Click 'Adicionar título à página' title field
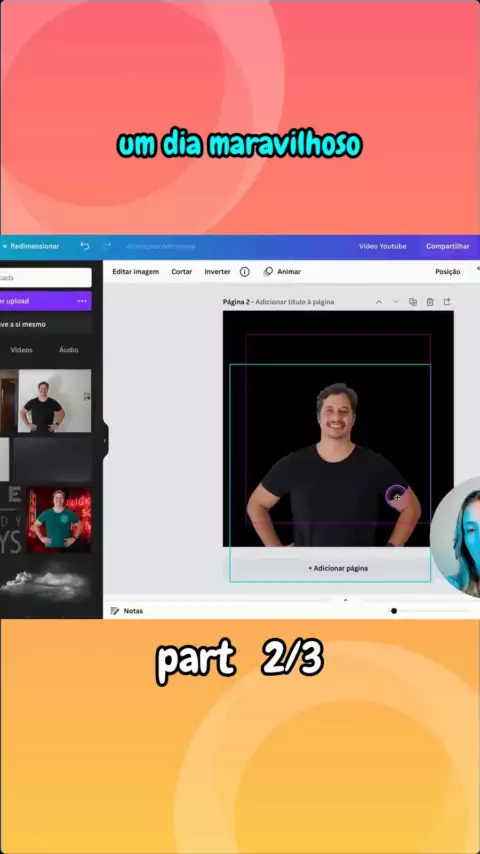The image size is (480, 854). pyautogui.click(x=295, y=302)
